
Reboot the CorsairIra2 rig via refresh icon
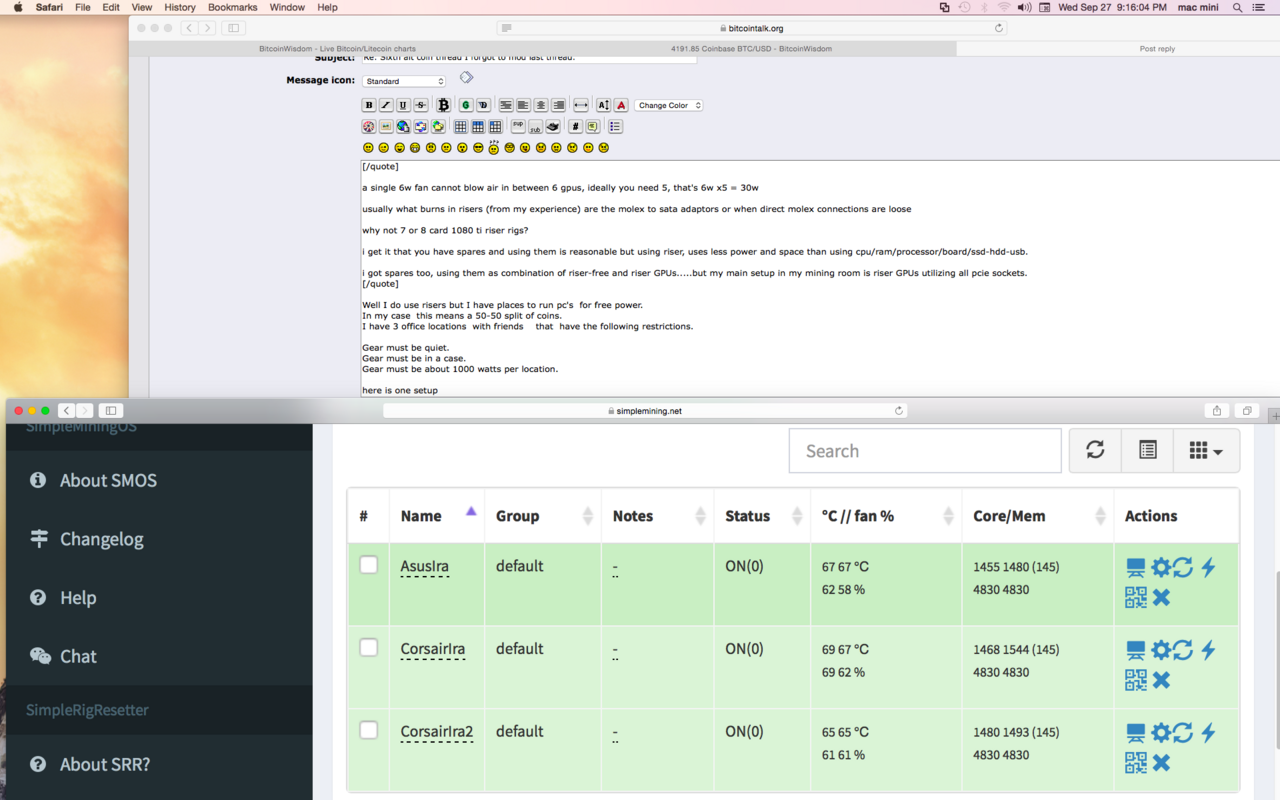click(x=1183, y=733)
